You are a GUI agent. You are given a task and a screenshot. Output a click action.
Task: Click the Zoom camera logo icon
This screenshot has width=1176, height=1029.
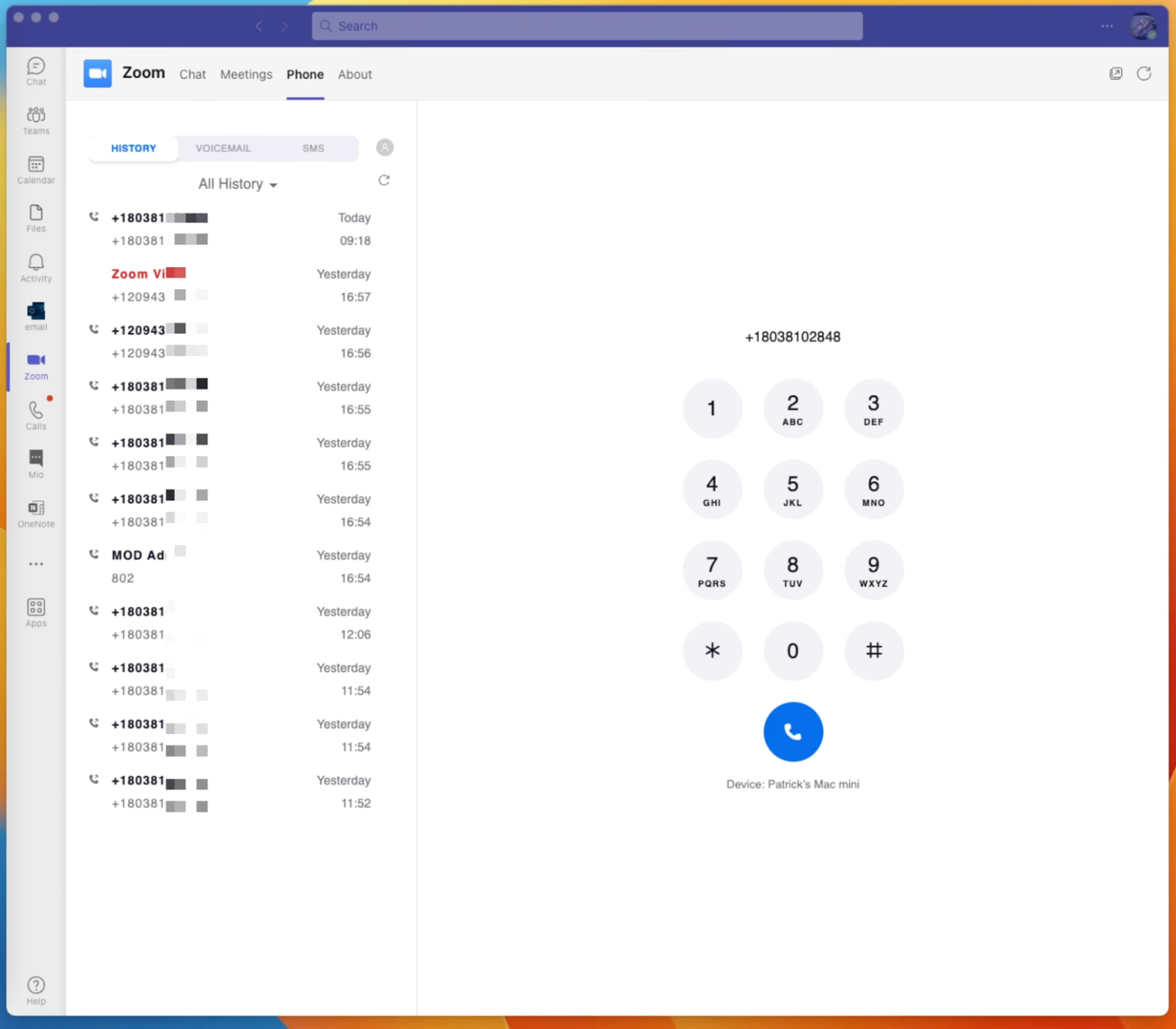pyautogui.click(x=97, y=74)
